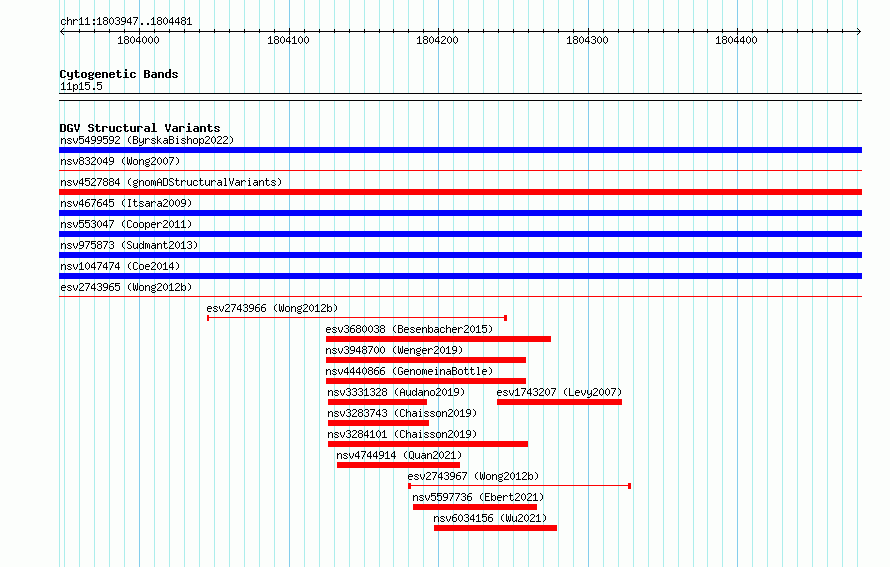The width and height of the screenshot is (890, 567).
Task: Click the nsv4527884 (gnomADStructuralVariants) label
Action: pos(171,182)
